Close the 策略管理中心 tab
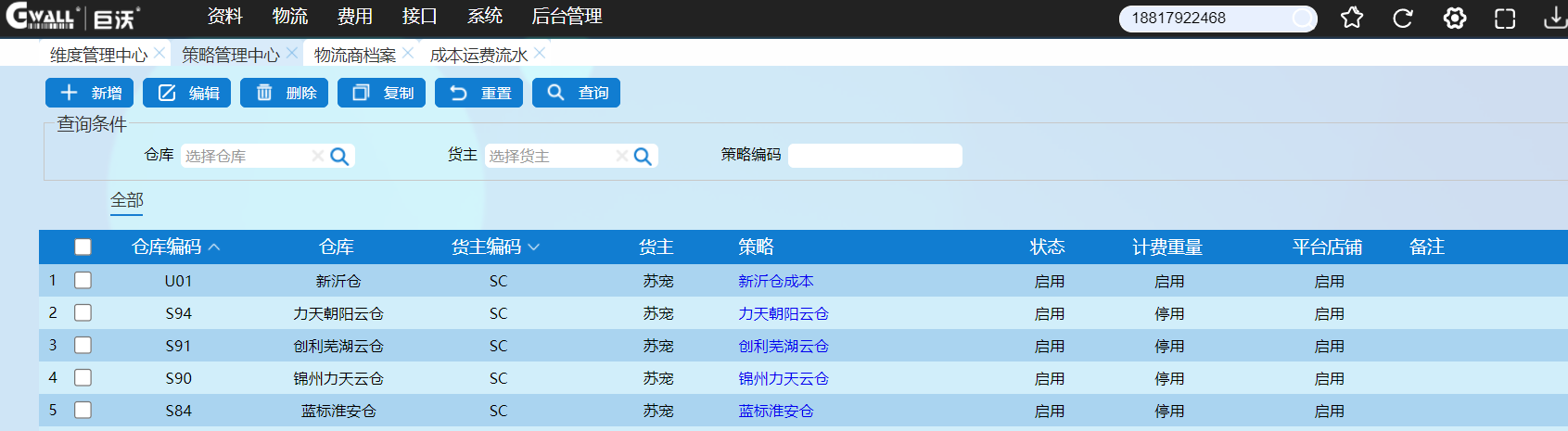This screenshot has height=431, width=1568. coord(292,53)
